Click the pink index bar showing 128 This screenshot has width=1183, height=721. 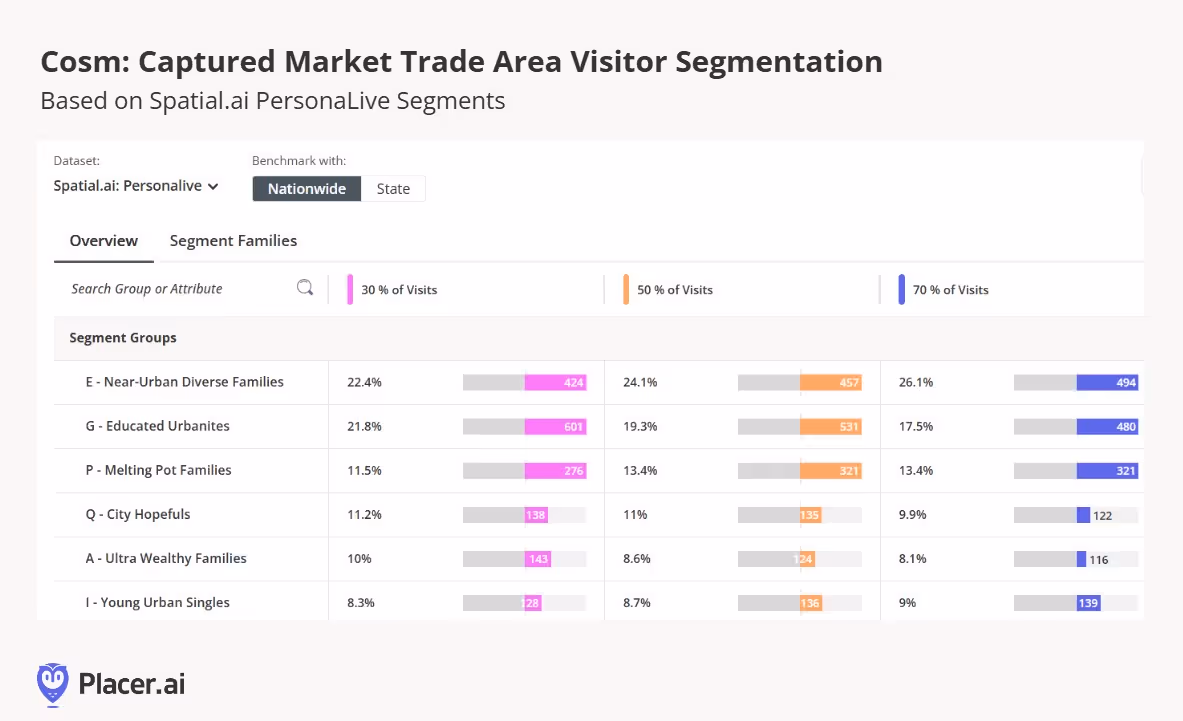click(533, 603)
